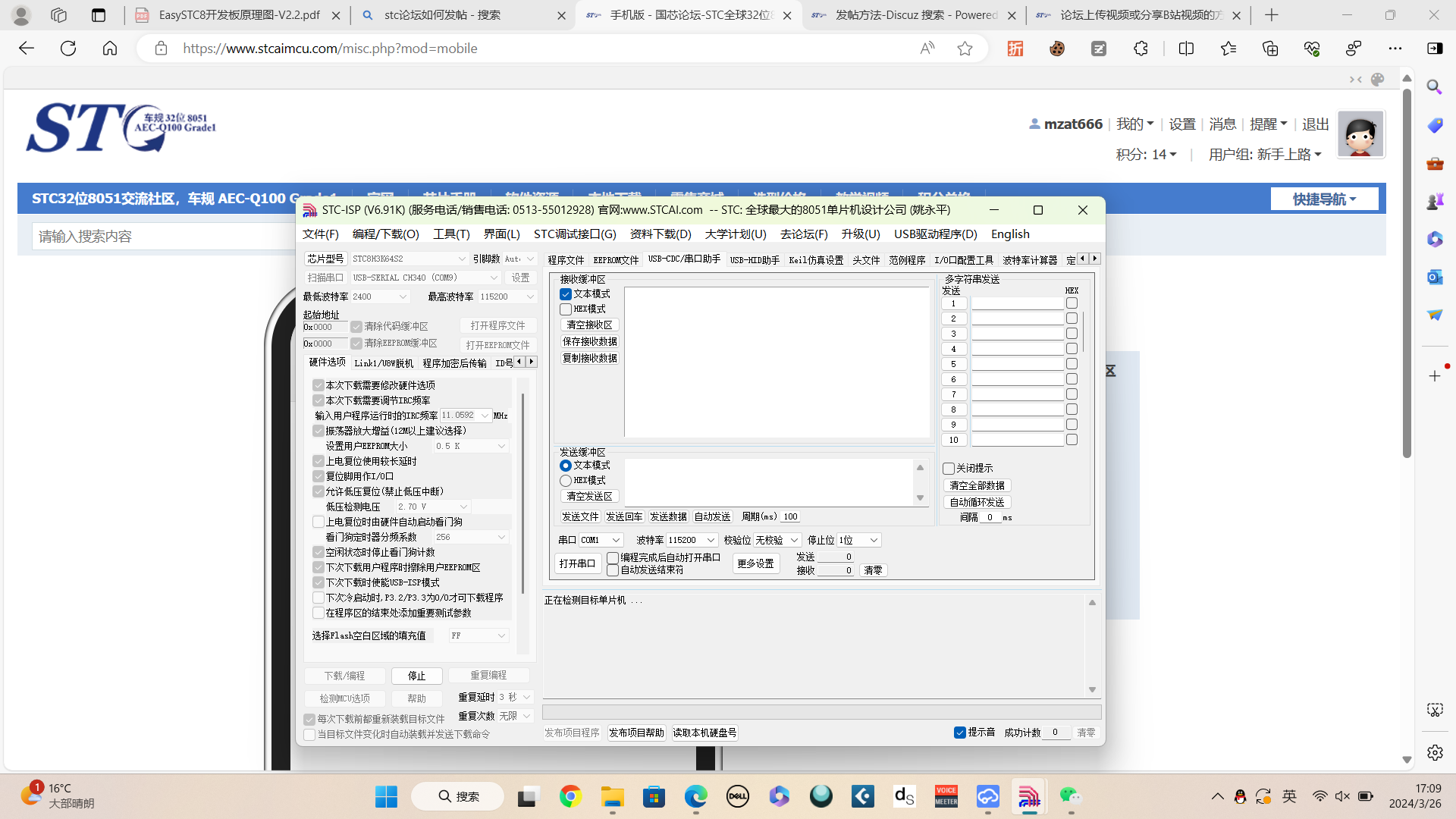Click the Windows Start button
Viewport: 1456px width, 819px height.
pyautogui.click(x=386, y=796)
